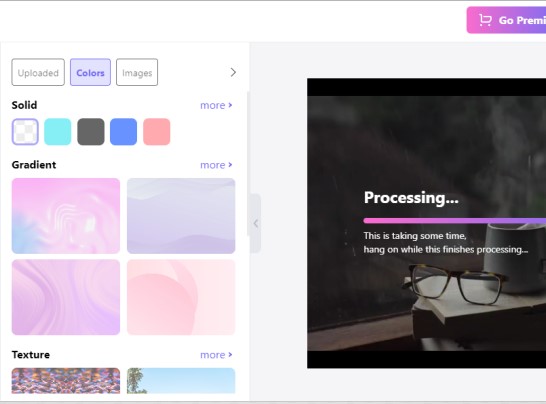The width and height of the screenshot is (546, 404).
Task: Select the transparent checkerboard background swatch
Action: pos(25,132)
